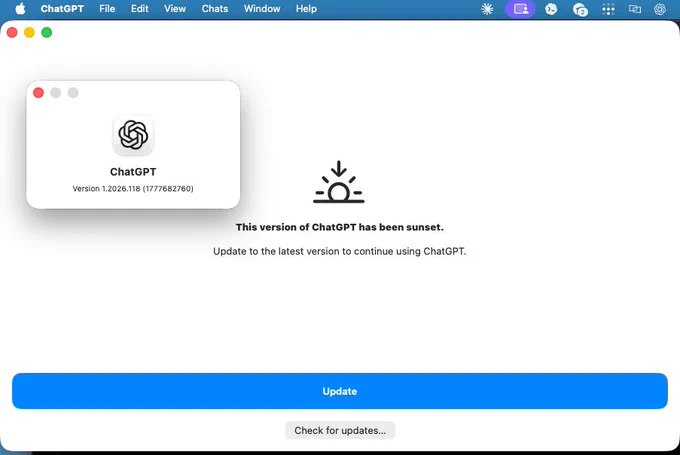Click the version number text in About window
The width and height of the screenshot is (680, 455).
click(x=133, y=189)
